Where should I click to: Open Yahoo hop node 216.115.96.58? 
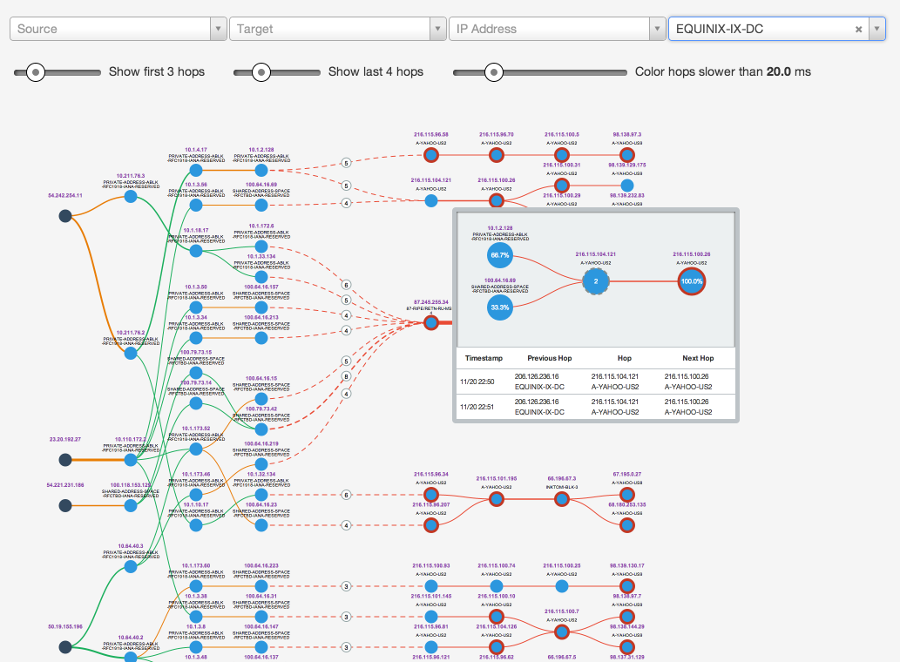(431, 155)
